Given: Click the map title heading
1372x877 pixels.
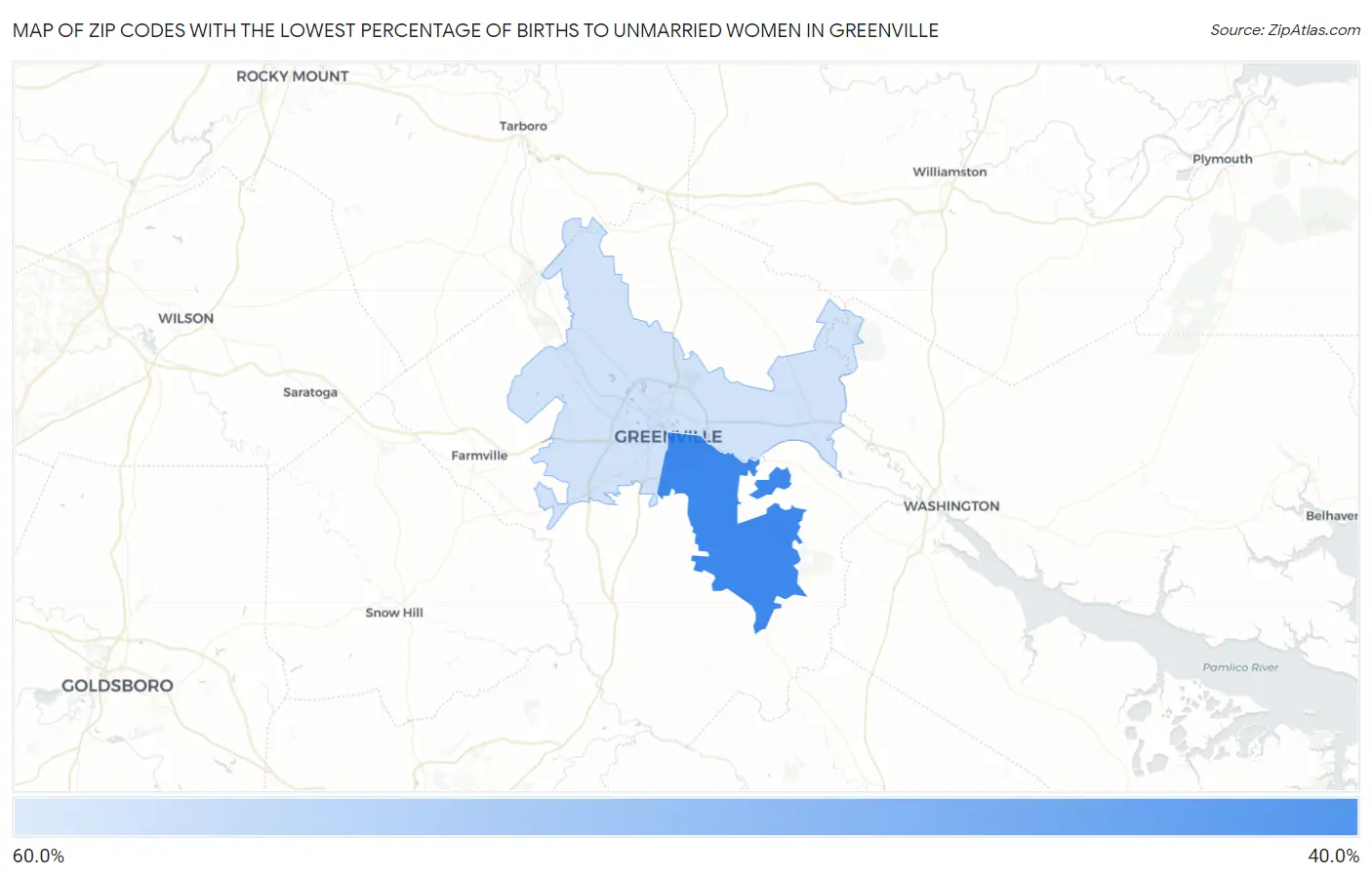Looking at the screenshot, I should coord(475,30).
